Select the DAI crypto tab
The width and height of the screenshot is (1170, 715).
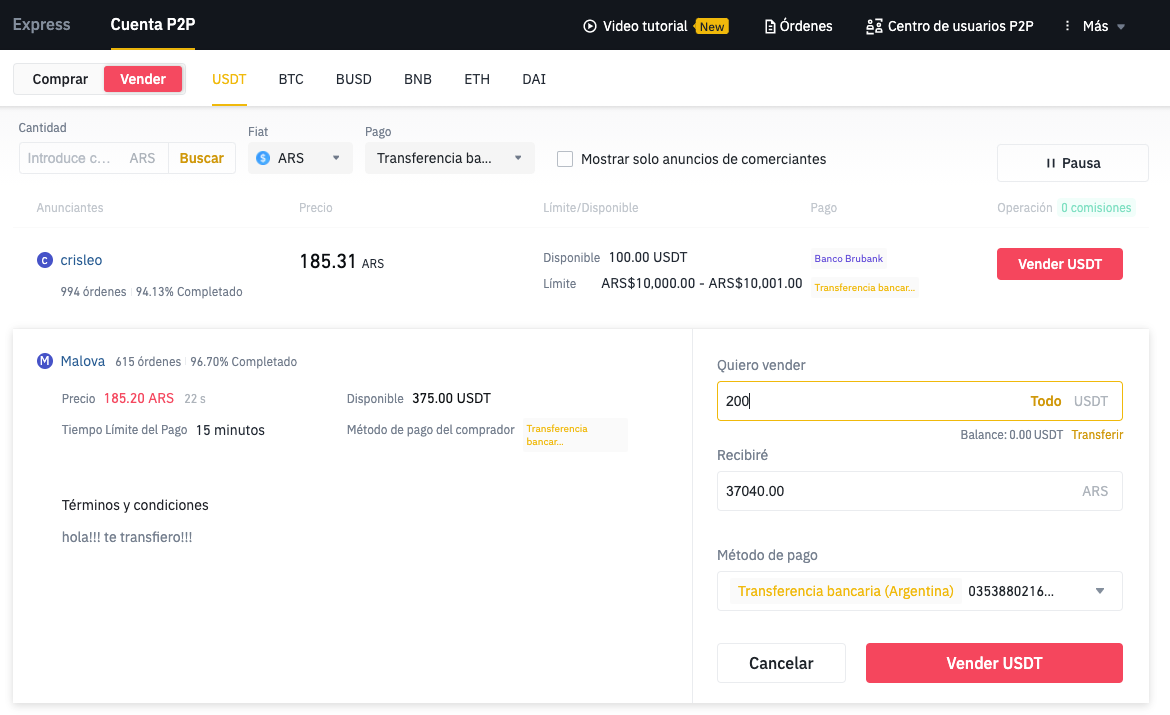[534, 79]
